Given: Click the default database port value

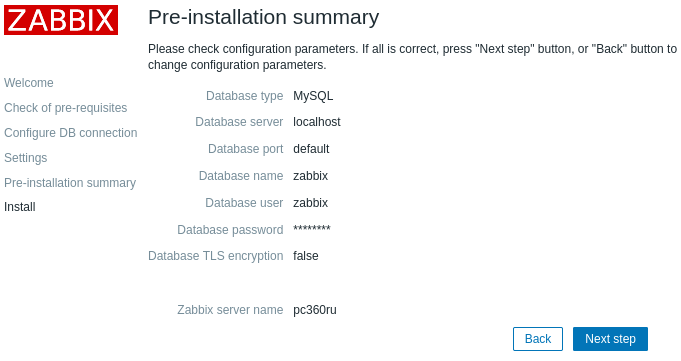Looking at the screenshot, I should [311, 149].
